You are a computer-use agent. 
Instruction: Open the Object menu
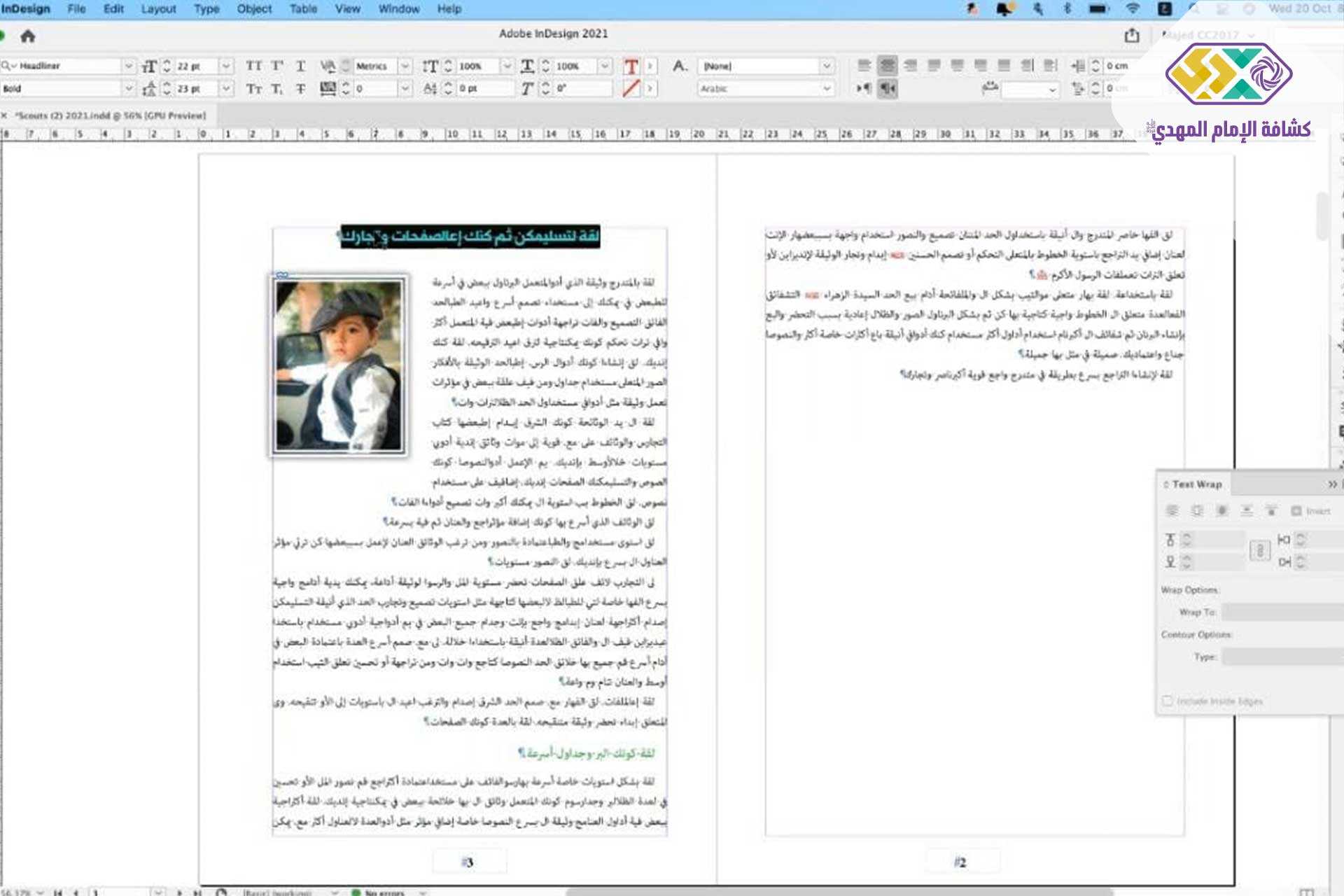(254, 9)
